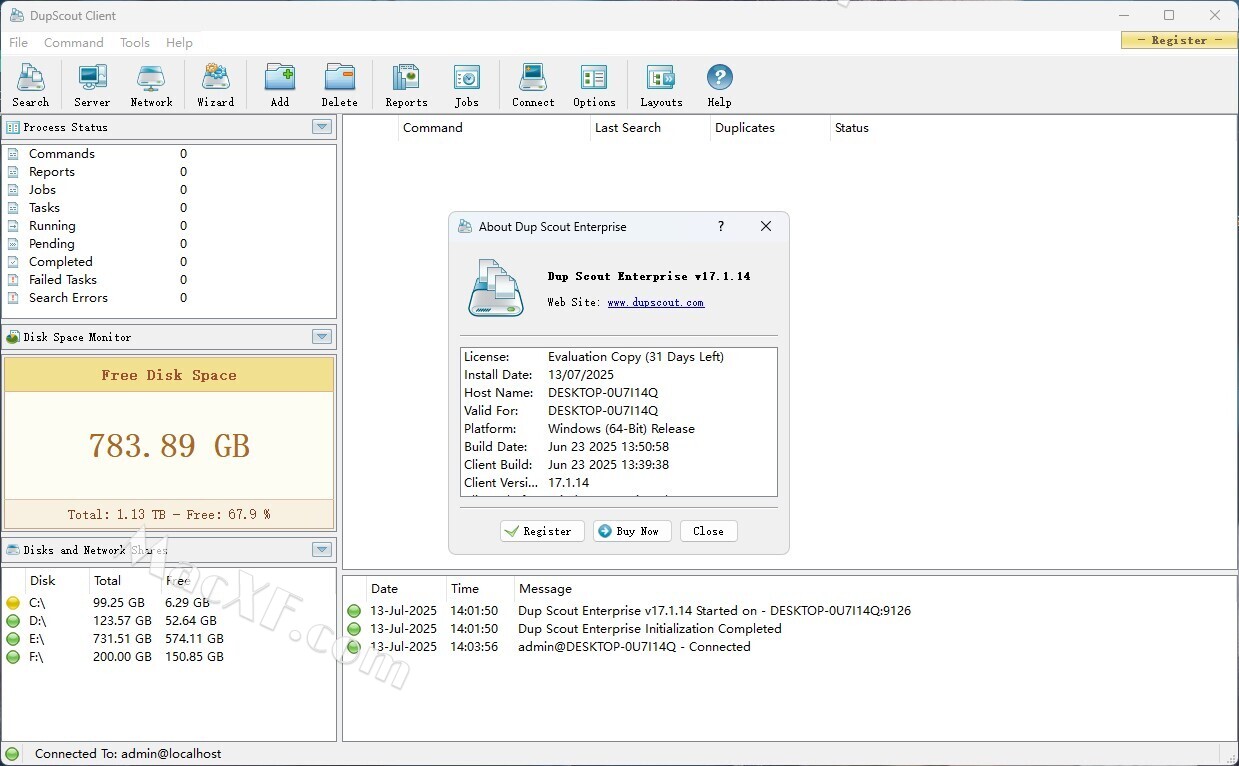
Task: Open the www.dupscout.com link
Action: (656, 302)
